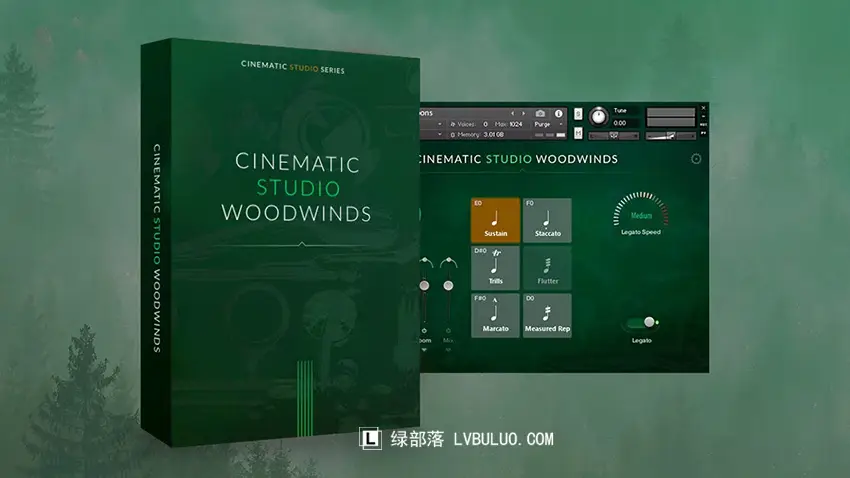
Task: Click the Max voices 1024 value
Action: 516,124
